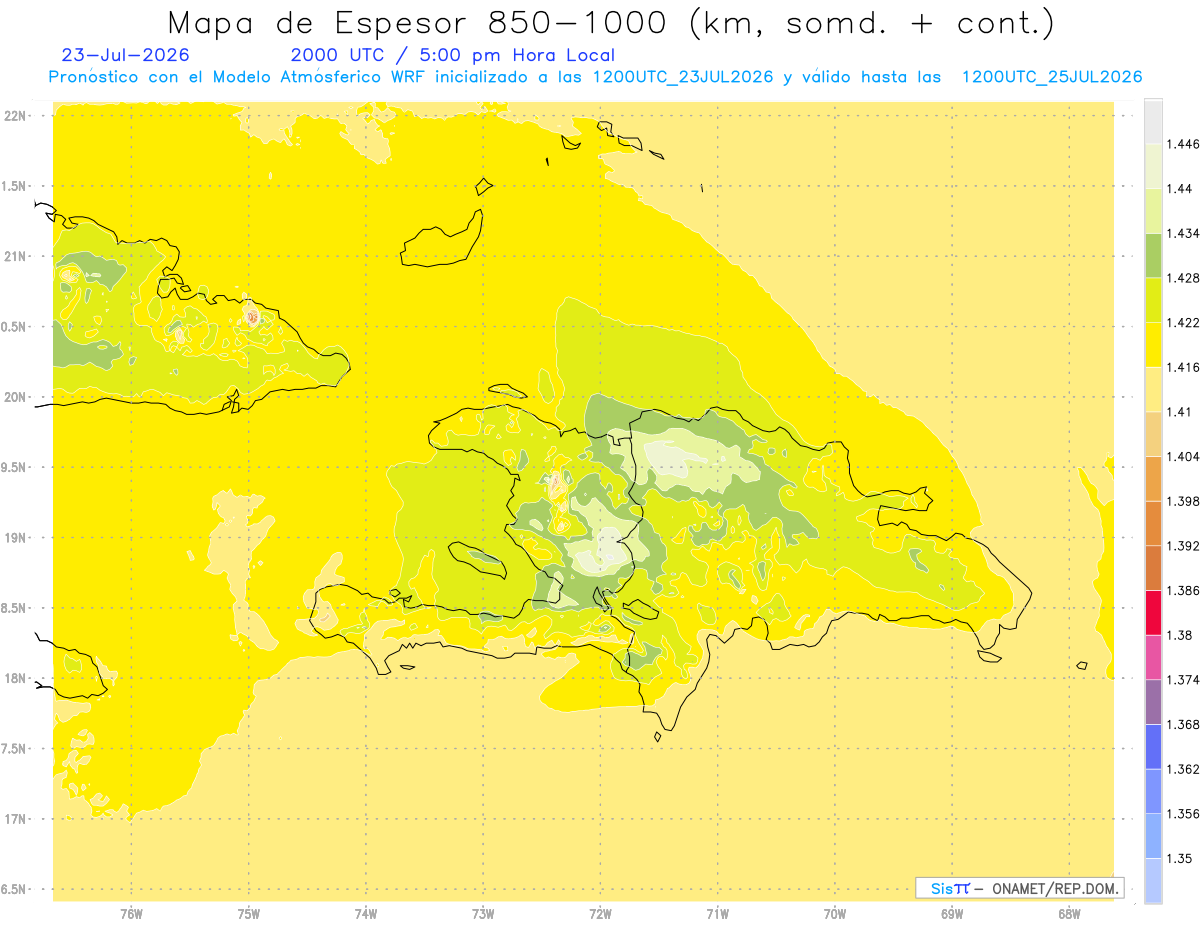Click longitude axis label "75W"
Image resolution: width=1200 pixels, height=927 pixels.
click(x=249, y=913)
